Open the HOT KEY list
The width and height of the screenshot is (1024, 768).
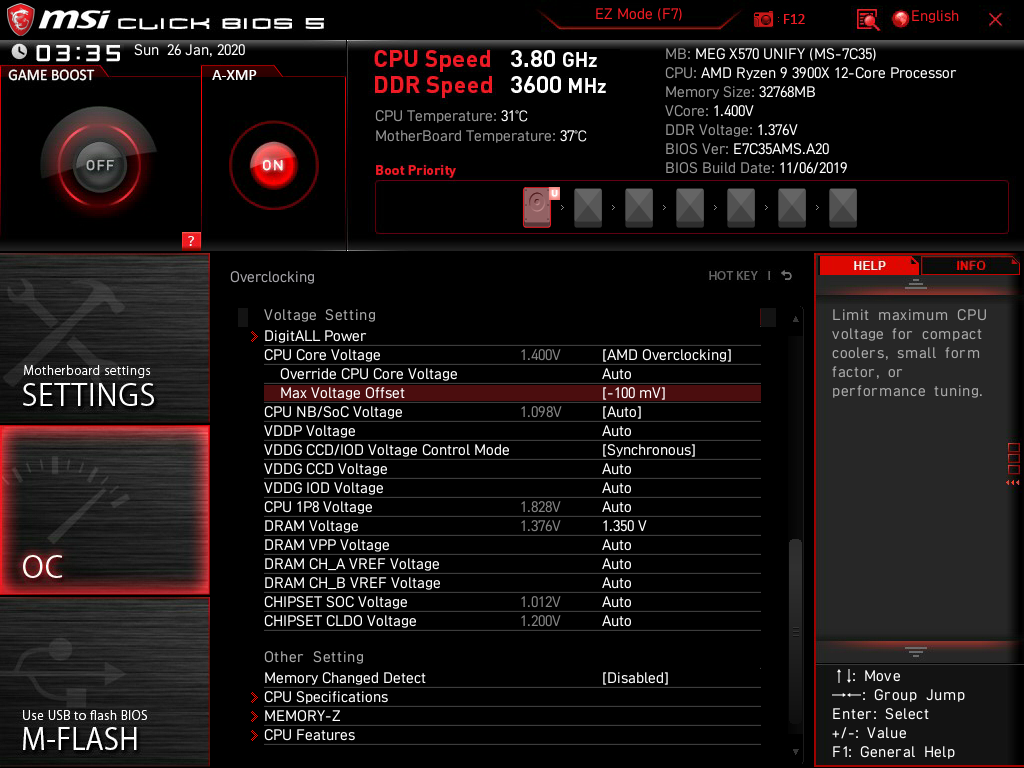tap(733, 276)
